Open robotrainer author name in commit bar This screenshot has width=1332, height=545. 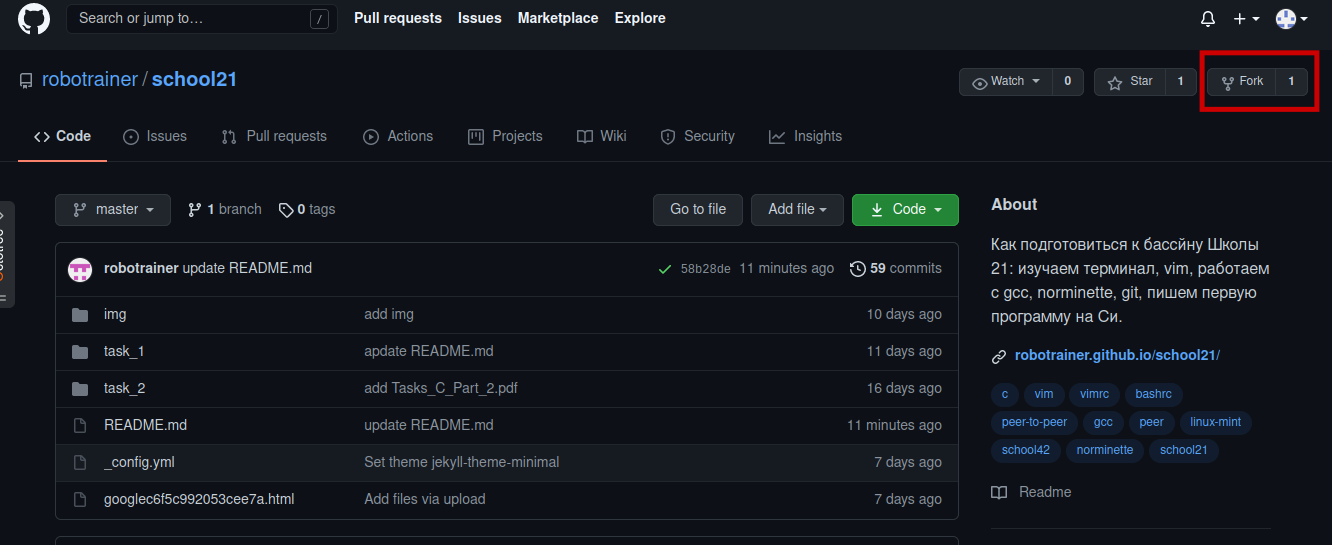(x=141, y=269)
